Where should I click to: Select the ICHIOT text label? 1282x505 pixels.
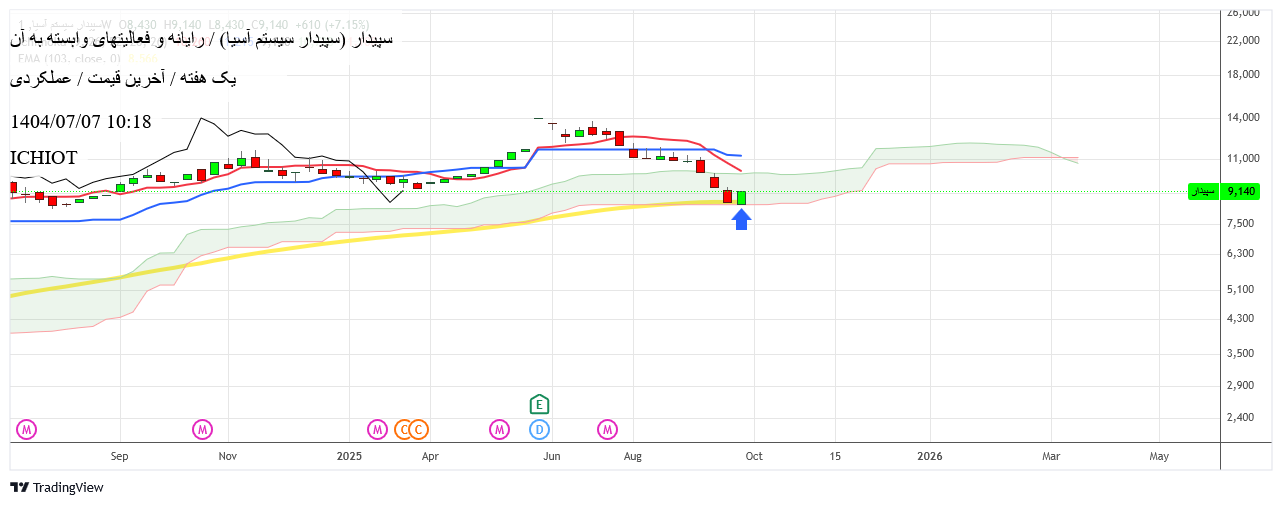(x=43, y=158)
